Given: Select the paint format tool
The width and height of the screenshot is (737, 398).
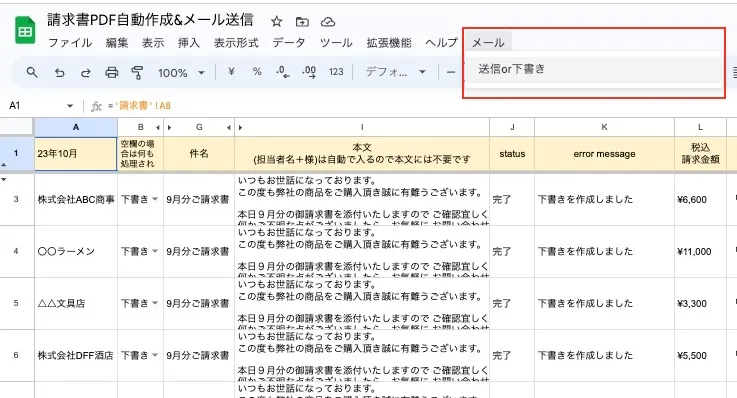Looking at the screenshot, I should point(137,72).
